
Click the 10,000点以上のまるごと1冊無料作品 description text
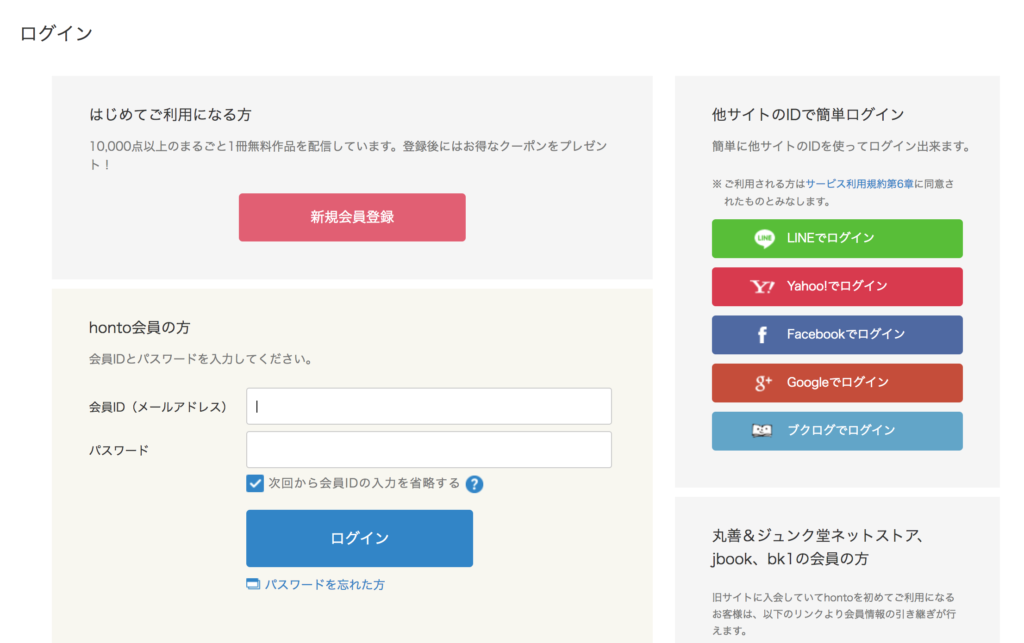click(x=348, y=155)
